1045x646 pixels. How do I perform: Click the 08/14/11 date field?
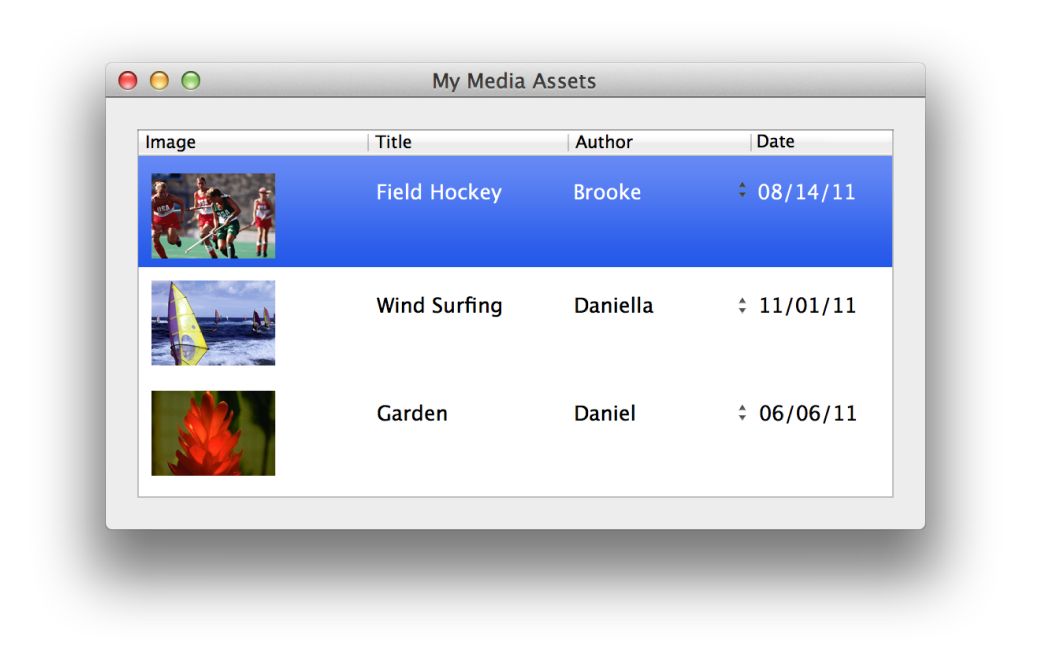(x=806, y=192)
